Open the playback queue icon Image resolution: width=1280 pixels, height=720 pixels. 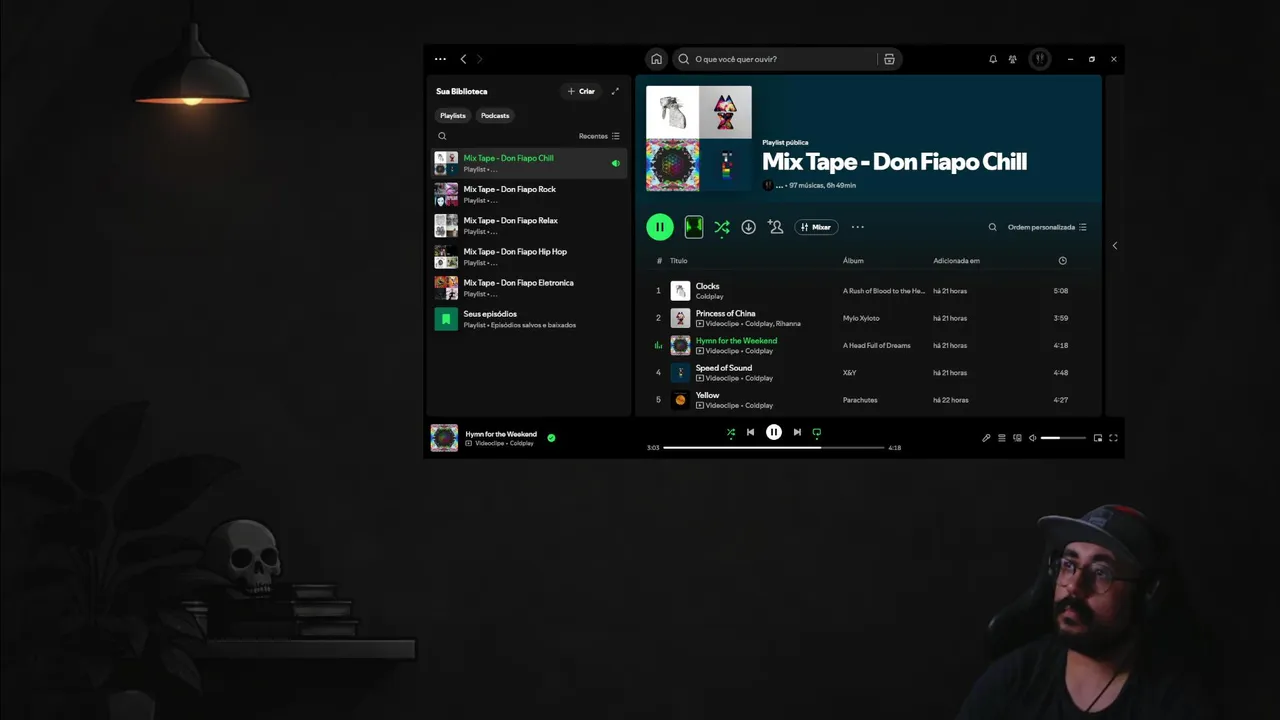pyautogui.click(x=1002, y=438)
